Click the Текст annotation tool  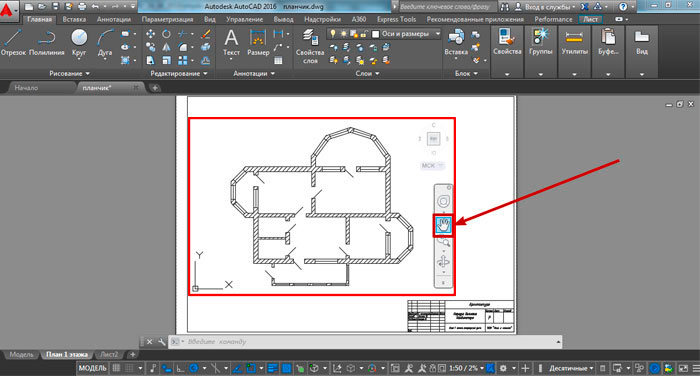pyautogui.click(x=231, y=43)
